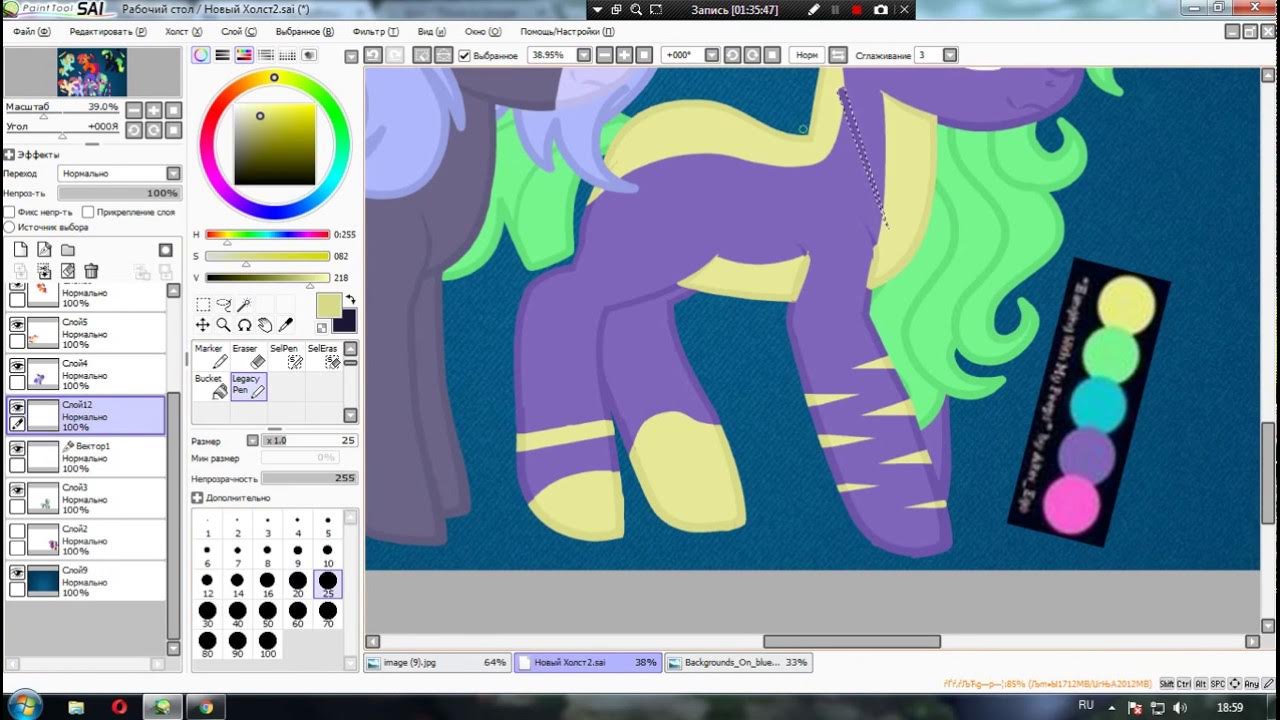Screen dimensions: 1280x720
Task: Adjust the layer Непроз-ть opacity slider
Action: point(119,193)
